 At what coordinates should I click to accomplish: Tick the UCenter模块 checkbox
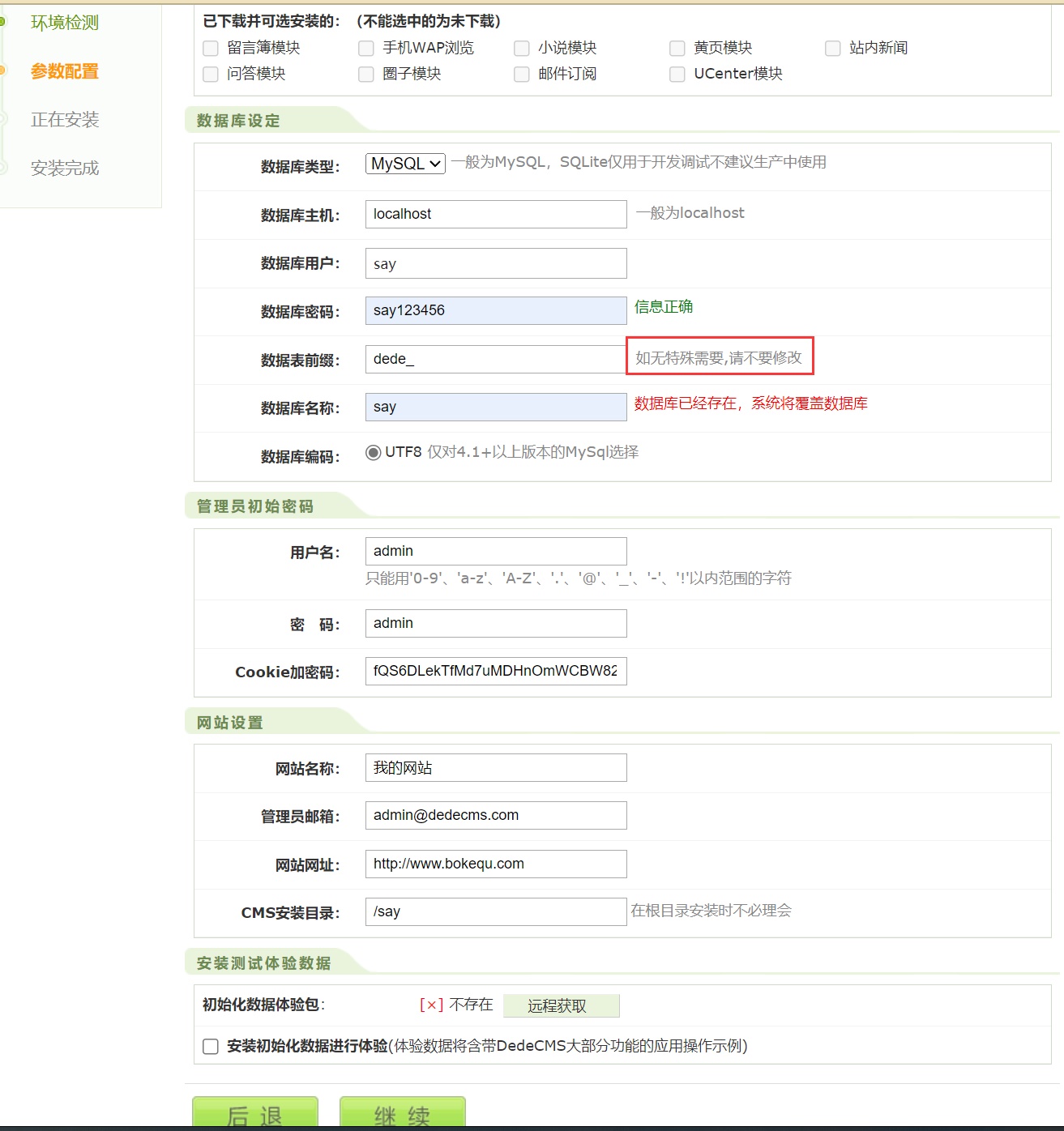click(677, 75)
